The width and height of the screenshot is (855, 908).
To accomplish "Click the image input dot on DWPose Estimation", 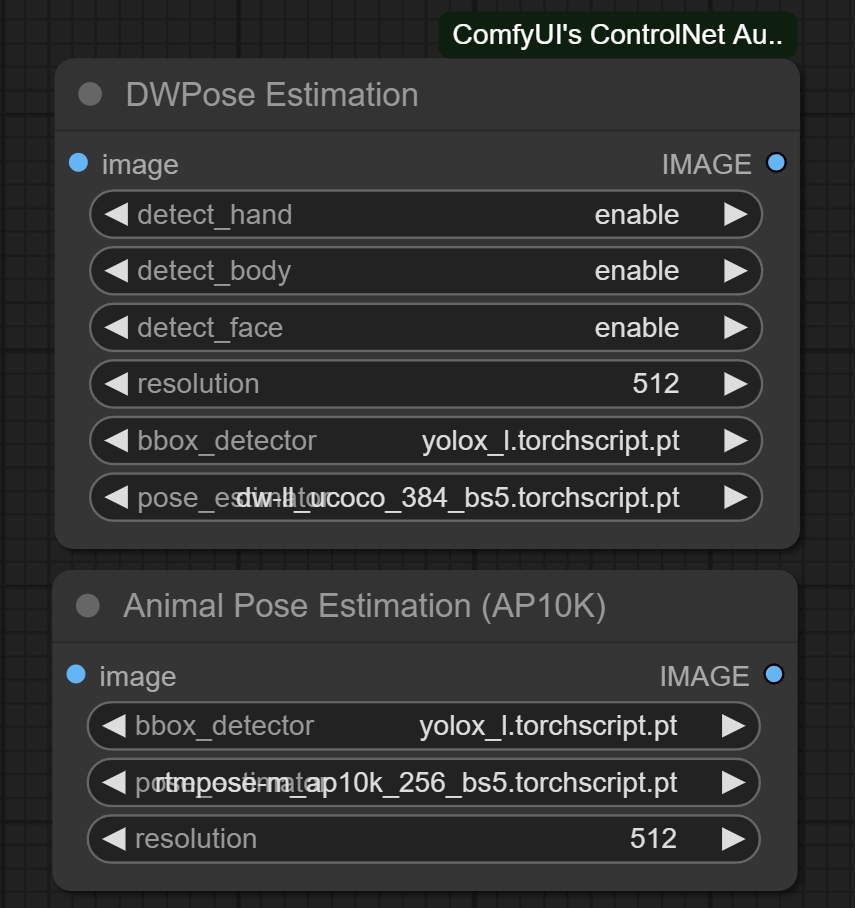I will point(78,163).
